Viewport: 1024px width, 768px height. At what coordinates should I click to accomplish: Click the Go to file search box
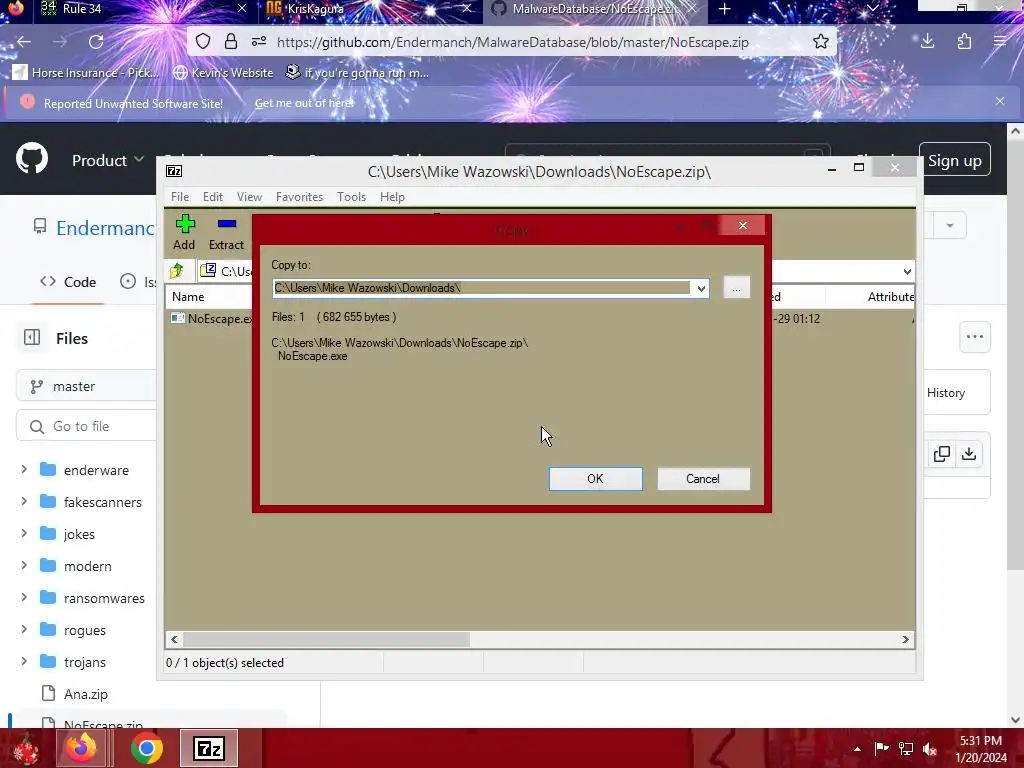(88, 426)
